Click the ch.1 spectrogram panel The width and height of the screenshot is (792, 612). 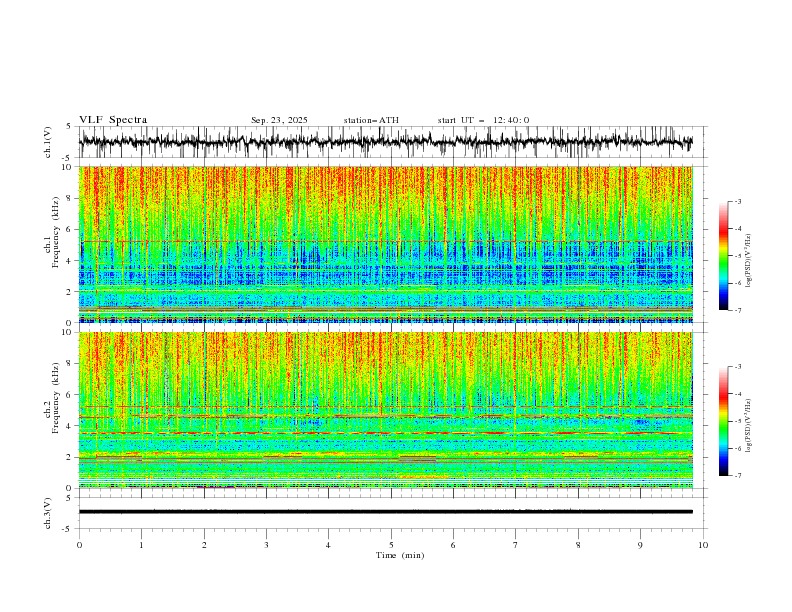click(386, 244)
